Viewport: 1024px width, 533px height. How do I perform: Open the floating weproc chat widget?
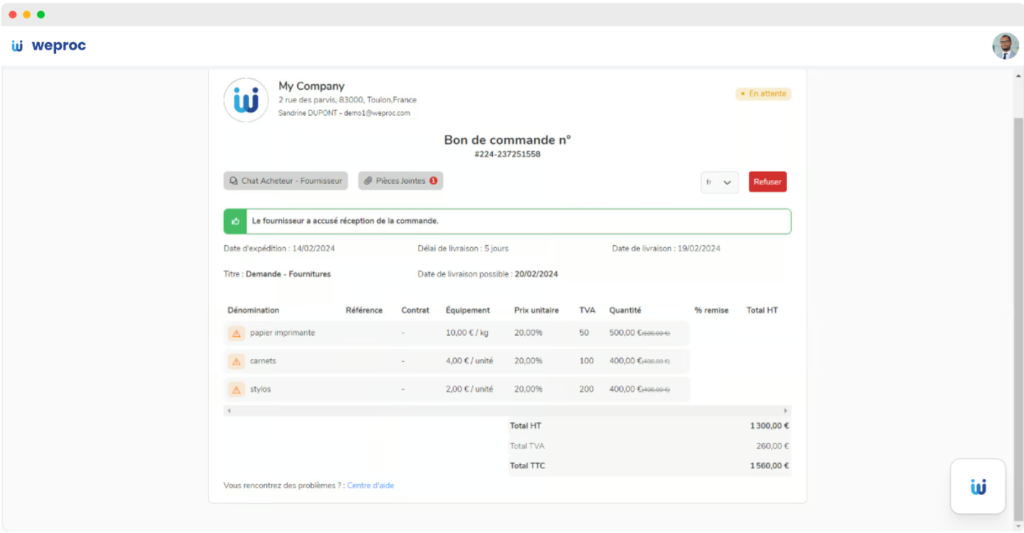(x=977, y=486)
